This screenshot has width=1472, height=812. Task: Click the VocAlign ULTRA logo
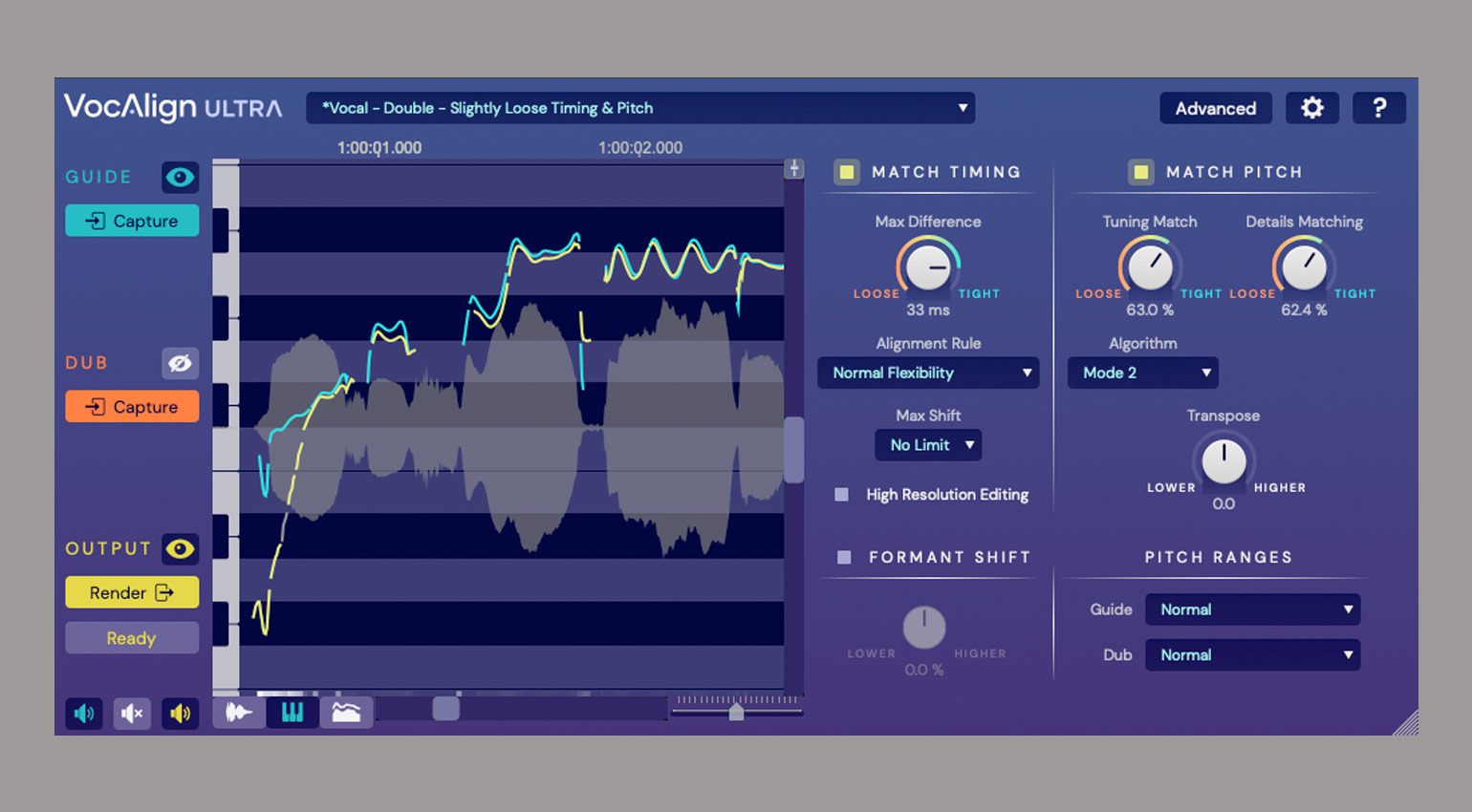point(173,107)
